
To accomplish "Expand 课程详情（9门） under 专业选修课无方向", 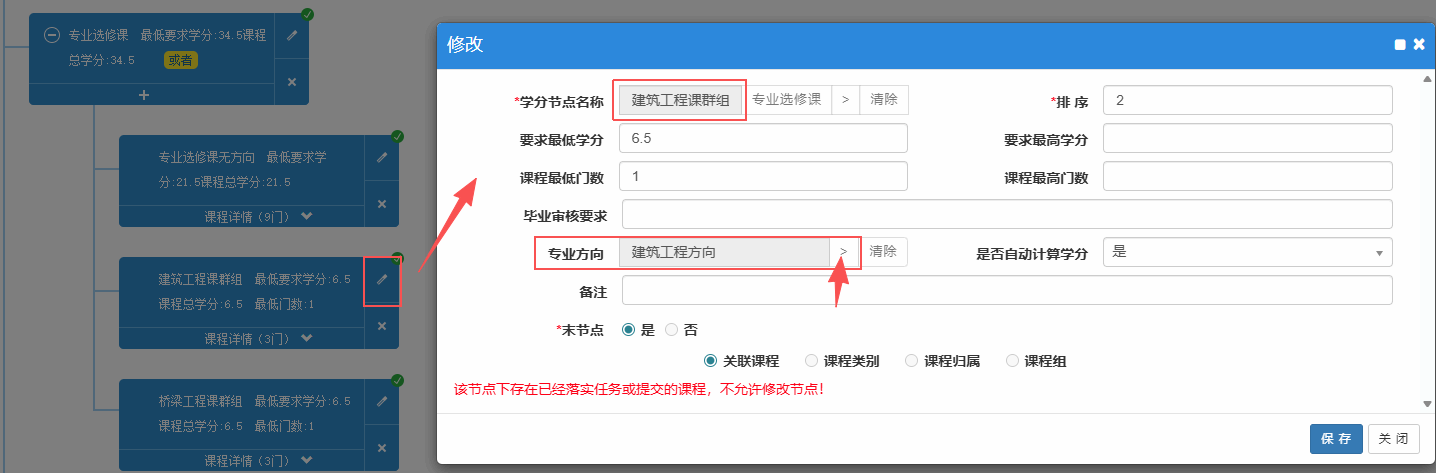I will [258, 216].
